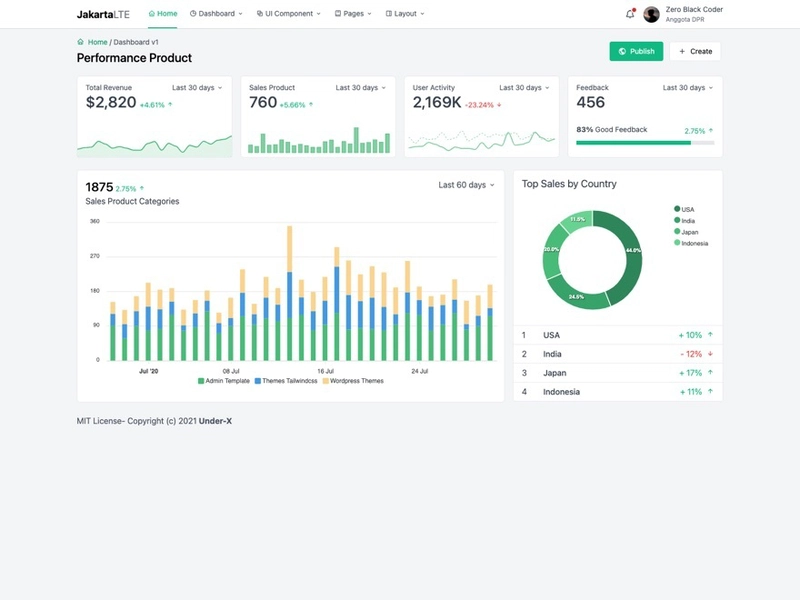Screen dimensions: 800x600
Task: Click the 16 Jul axis label
Action: pyautogui.click(x=326, y=371)
